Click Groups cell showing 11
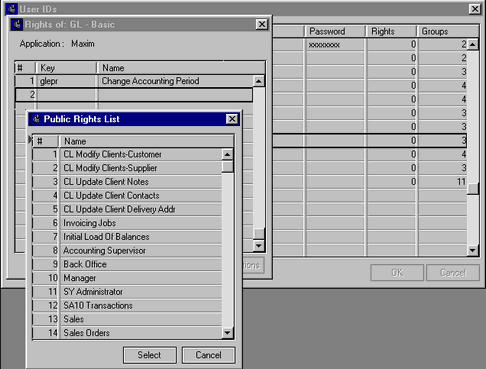This screenshot has height=369, width=486. point(443,182)
